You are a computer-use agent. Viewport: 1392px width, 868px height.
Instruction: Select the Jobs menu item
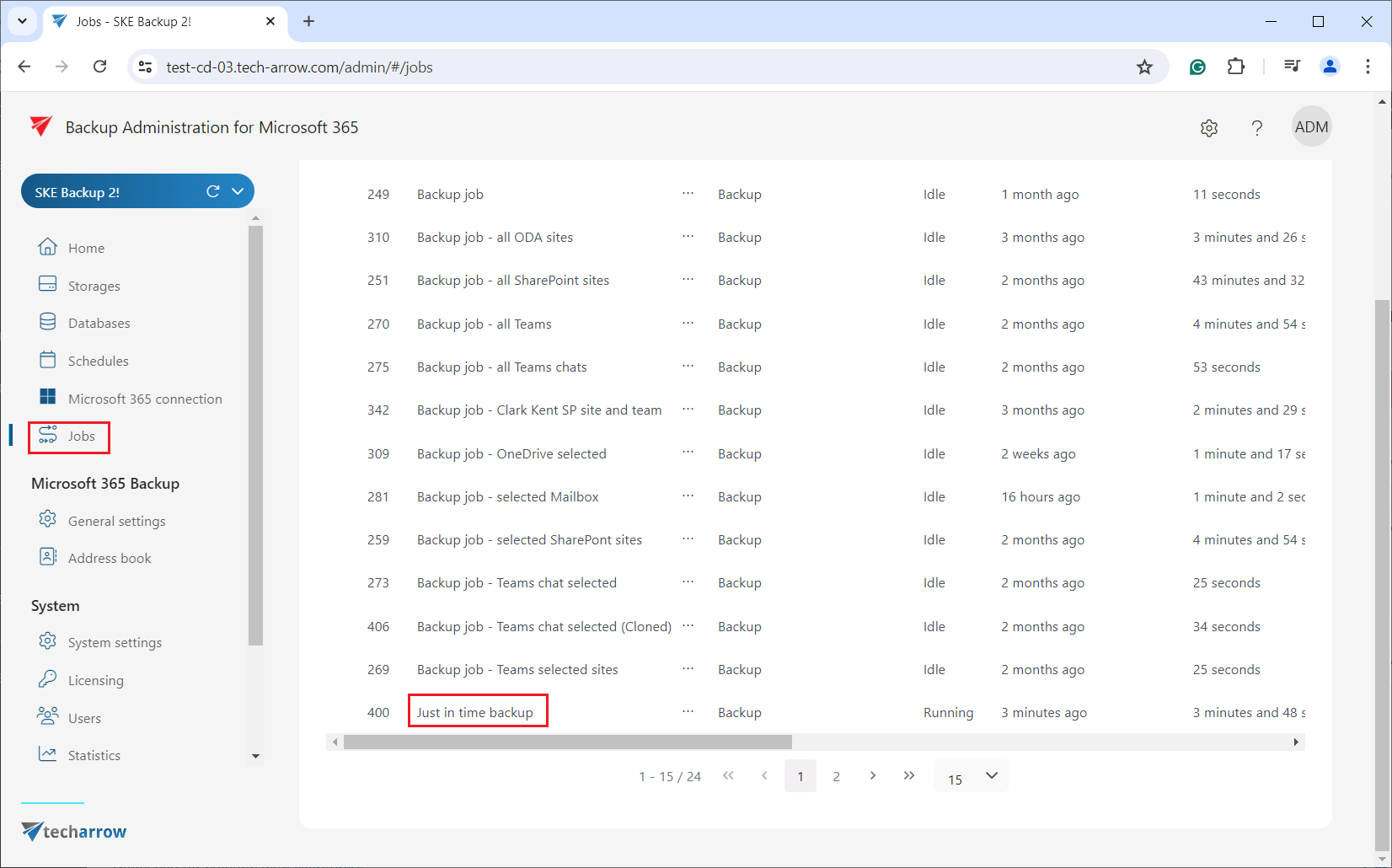tap(81, 436)
